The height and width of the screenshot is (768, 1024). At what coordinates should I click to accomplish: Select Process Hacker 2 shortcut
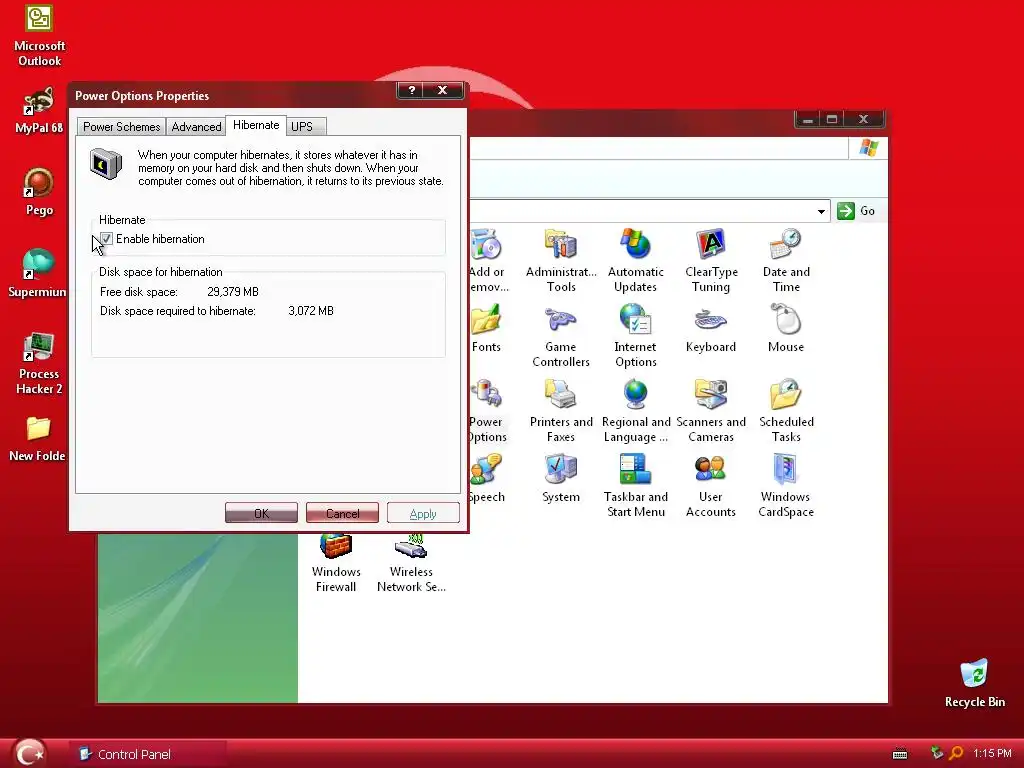coord(39,363)
